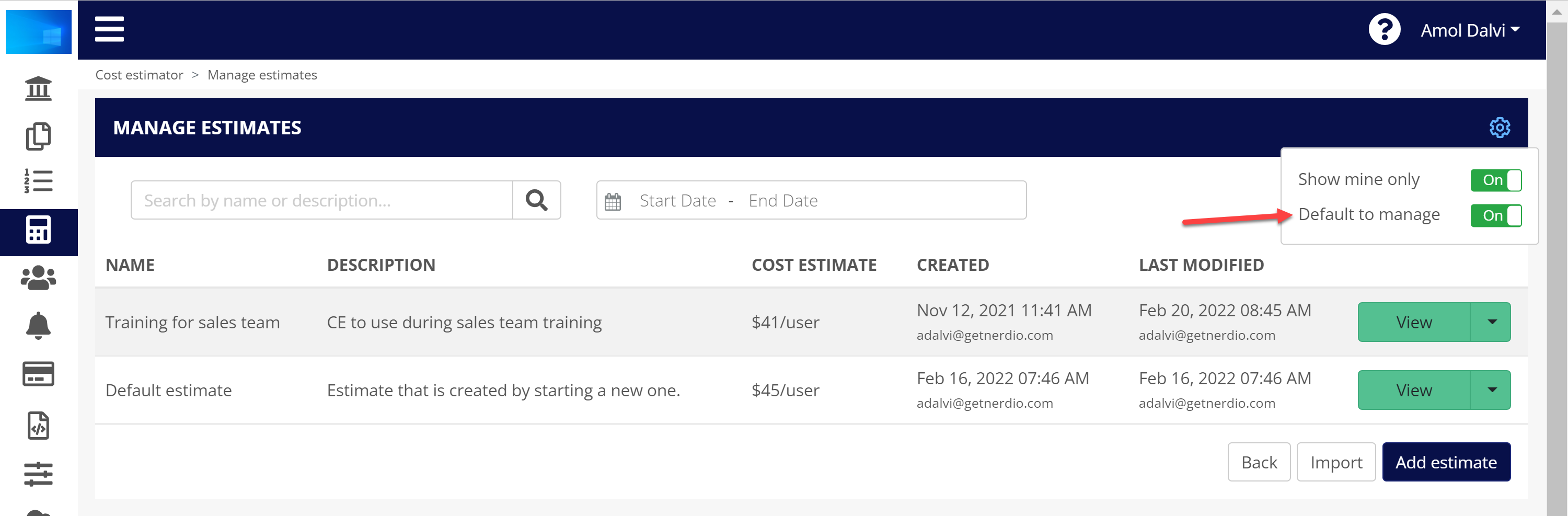Image resolution: width=1568 pixels, height=516 pixels.
Task: Go to Cost estimator breadcrumb
Action: pos(139,75)
